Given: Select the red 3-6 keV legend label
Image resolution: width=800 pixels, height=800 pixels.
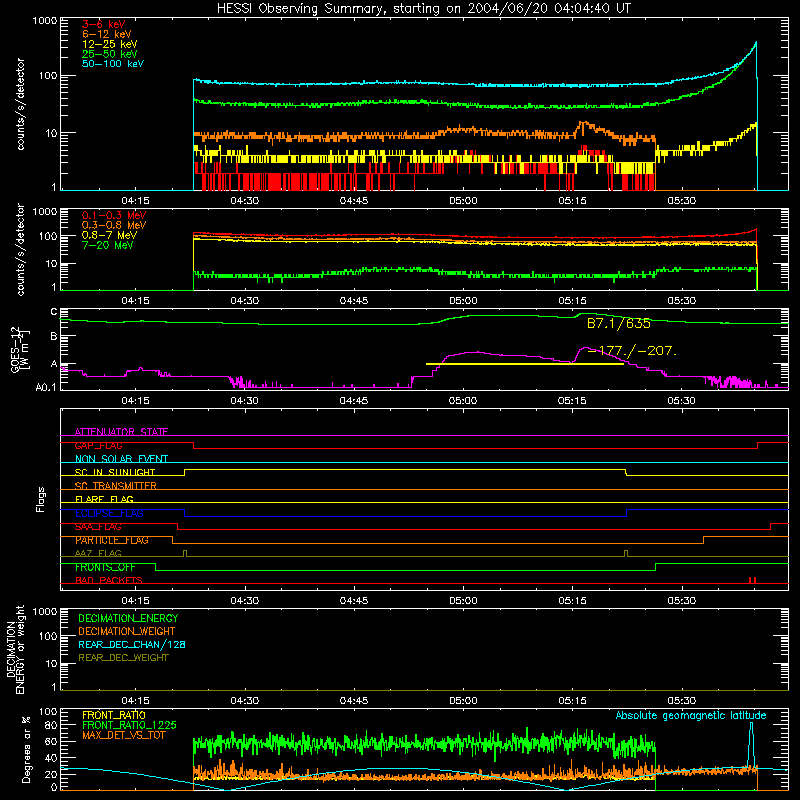Looking at the screenshot, I should (x=103, y=24).
